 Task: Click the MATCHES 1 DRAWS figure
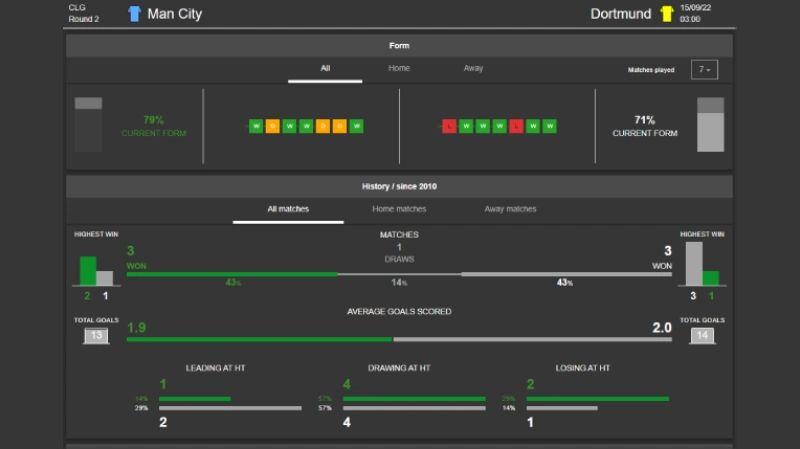[x=399, y=247]
